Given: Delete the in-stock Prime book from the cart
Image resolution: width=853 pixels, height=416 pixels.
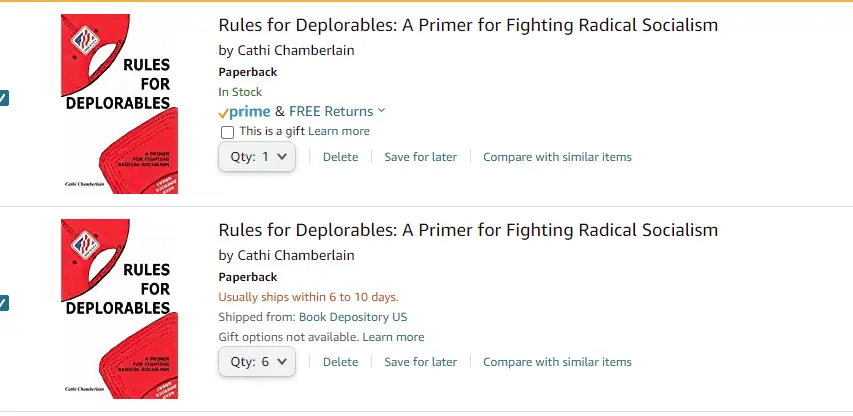Looking at the screenshot, I should tap(340, 157).
